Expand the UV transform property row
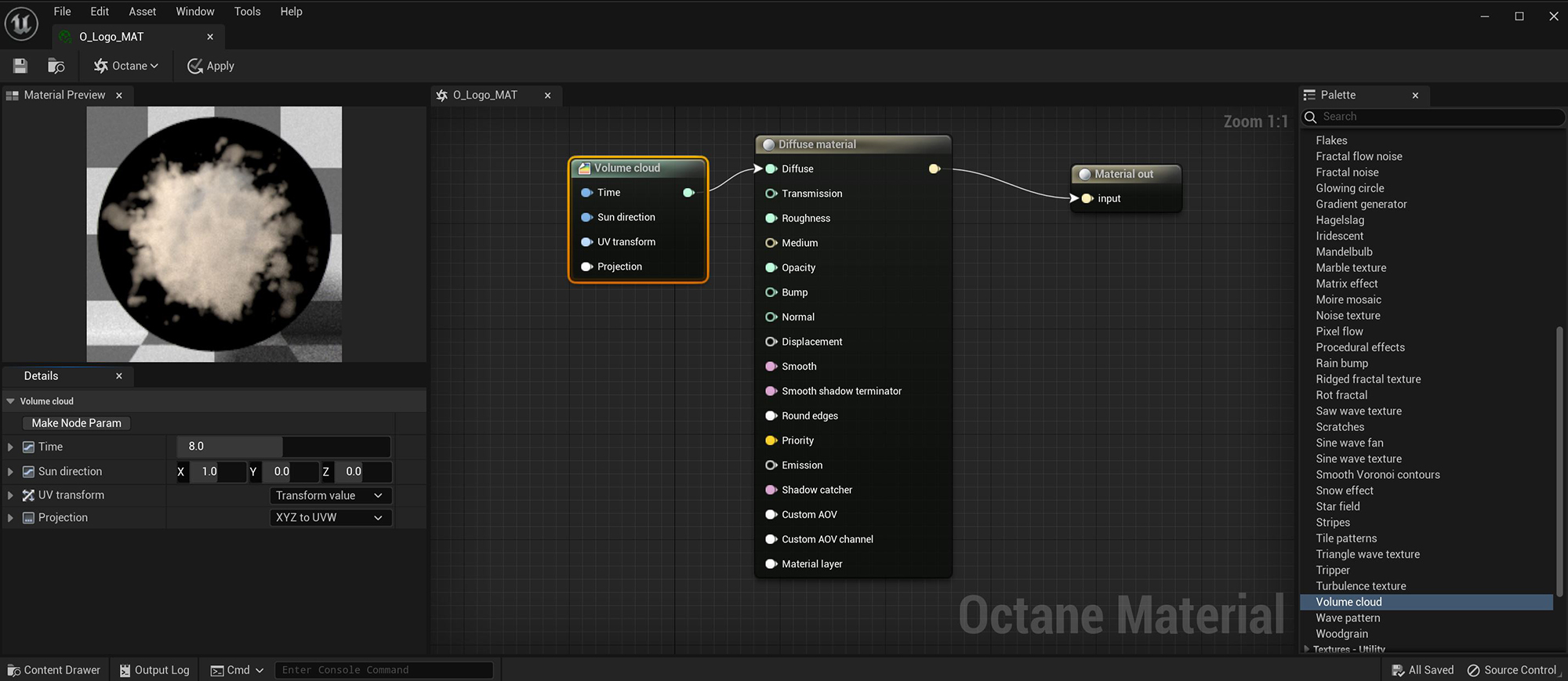This screenshot has width=1568, height=681. (x=10, y=495)
